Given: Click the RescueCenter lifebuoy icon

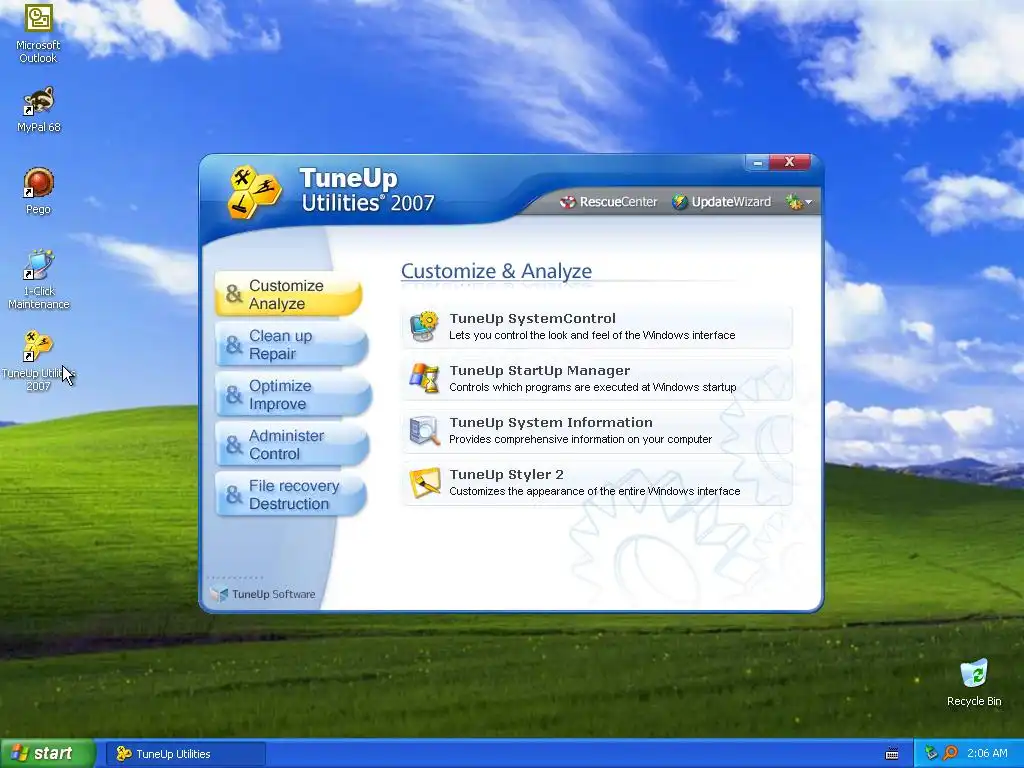Looking at the screenshot, I should (567, 202).
